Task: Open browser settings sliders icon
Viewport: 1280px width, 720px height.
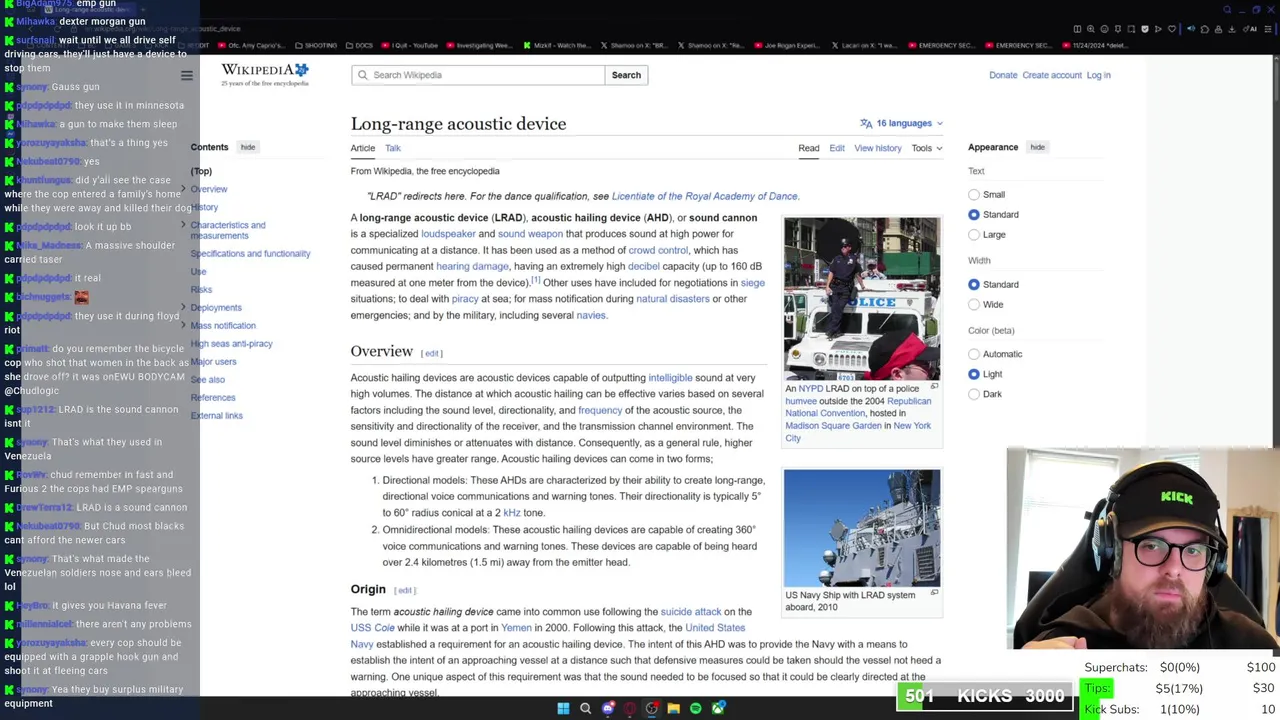Action: click(1268, 29)
